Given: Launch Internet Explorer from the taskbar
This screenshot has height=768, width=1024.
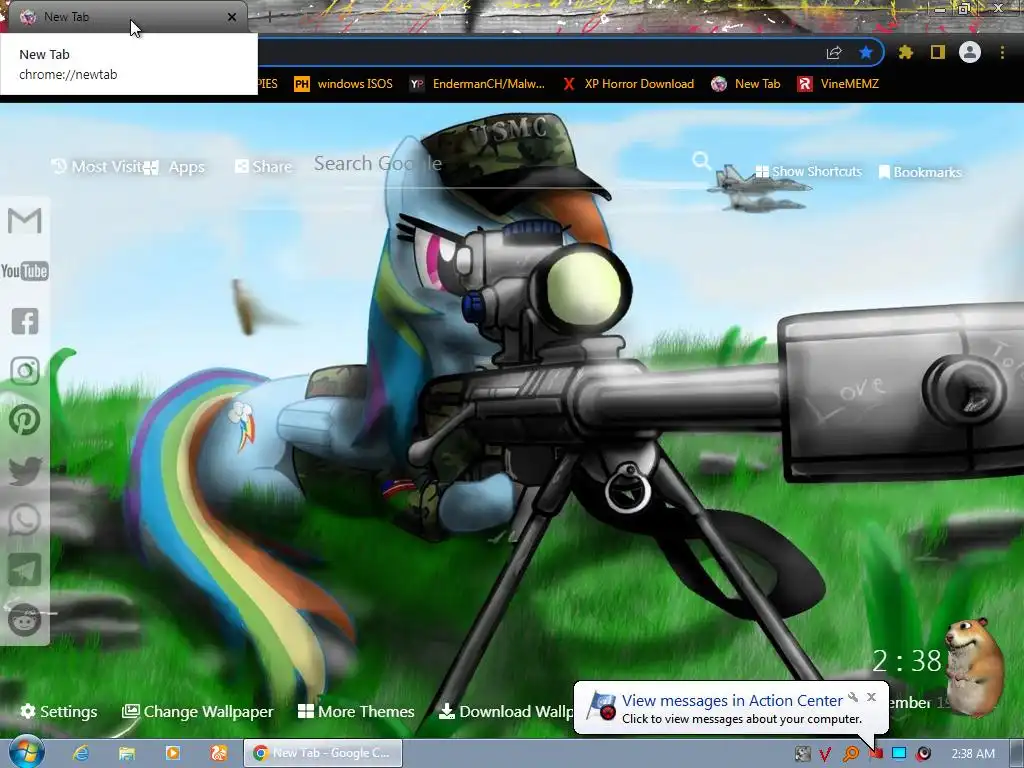Looking at the screenshot, I should pyautogui.click(x=80, y=753).
